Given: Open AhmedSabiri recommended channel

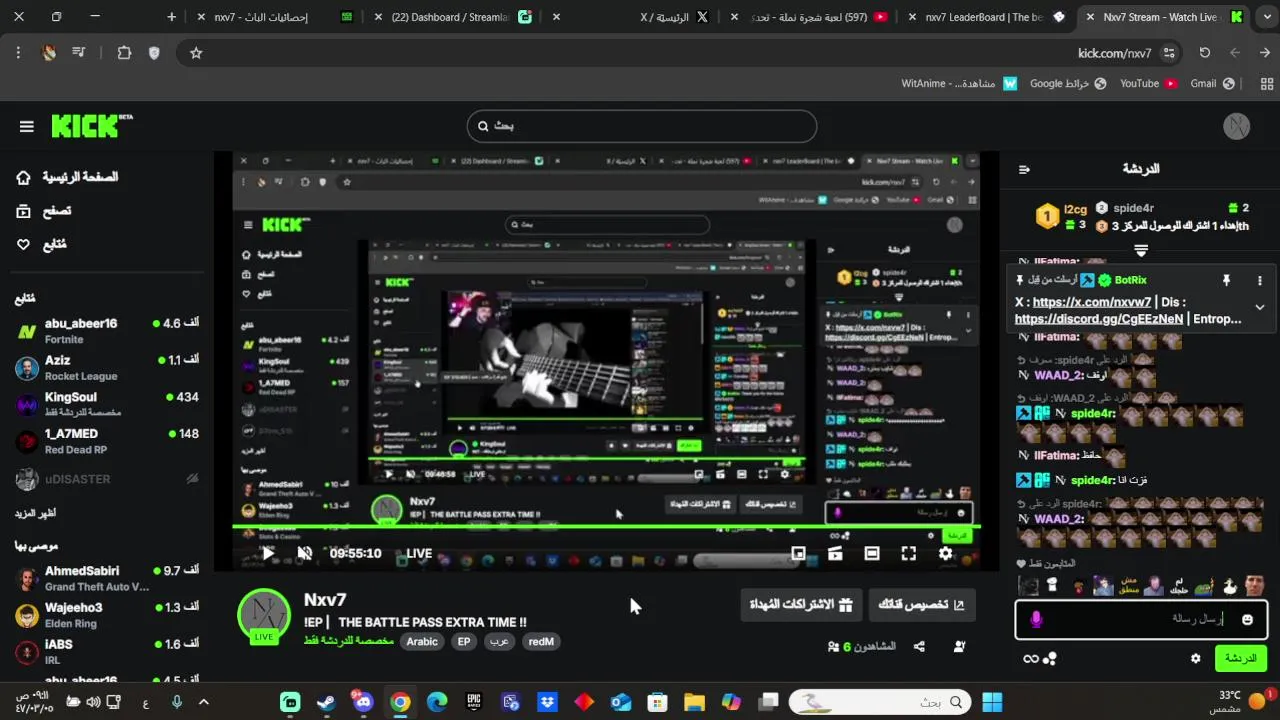Looking at the screenshot, I should (106, 578).
